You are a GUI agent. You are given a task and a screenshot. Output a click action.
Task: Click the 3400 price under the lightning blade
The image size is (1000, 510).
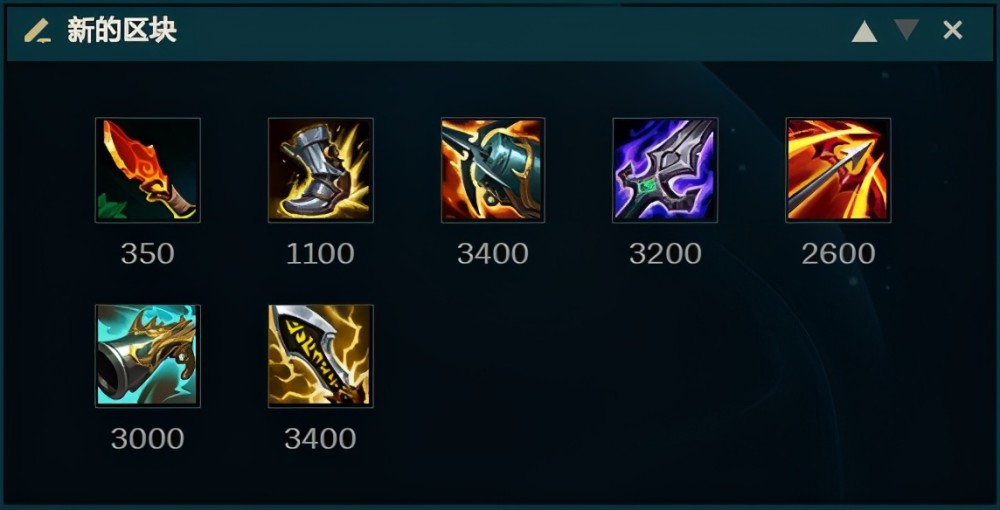(x=320, y=439)
